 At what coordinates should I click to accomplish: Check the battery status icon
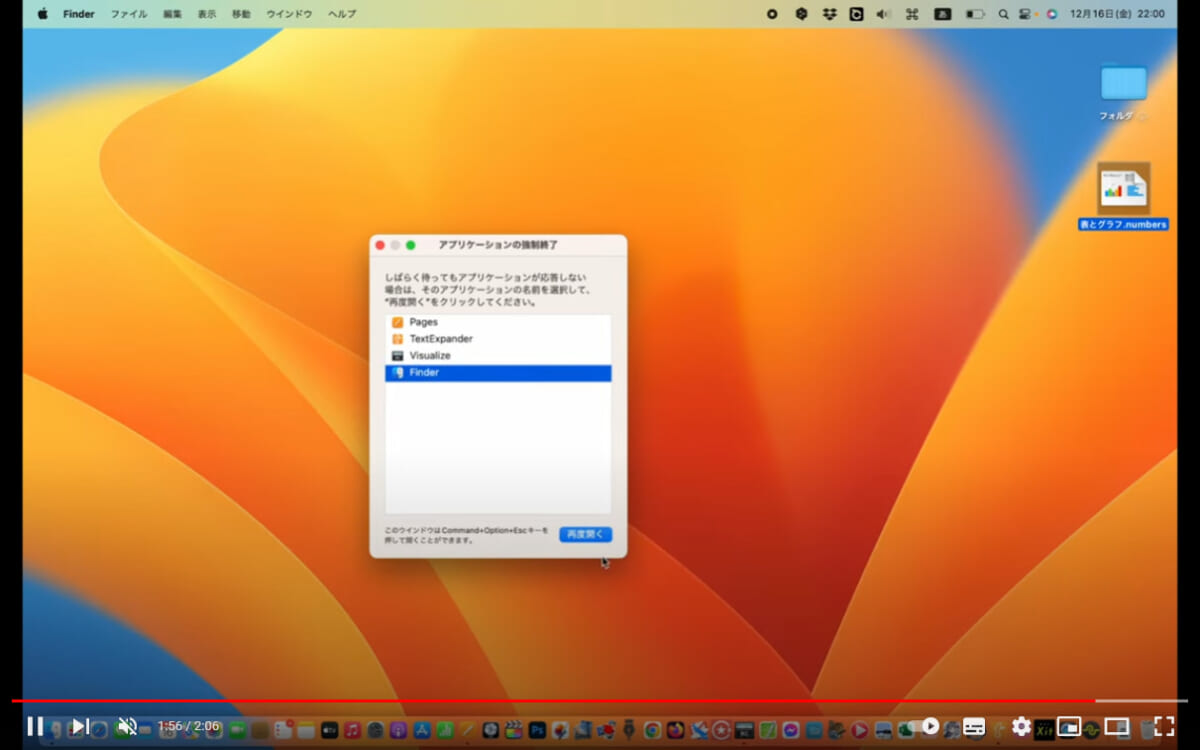tap(974, 14)
